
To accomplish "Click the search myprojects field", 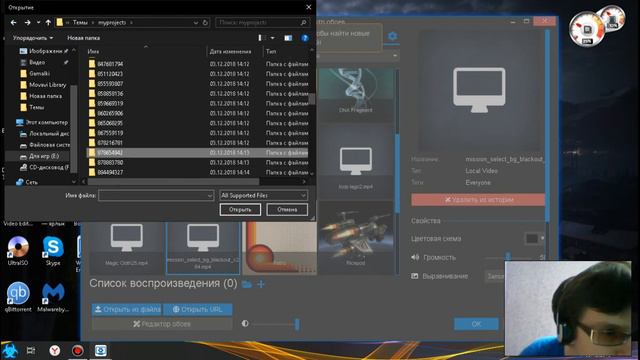I will [x=261, y=22].
